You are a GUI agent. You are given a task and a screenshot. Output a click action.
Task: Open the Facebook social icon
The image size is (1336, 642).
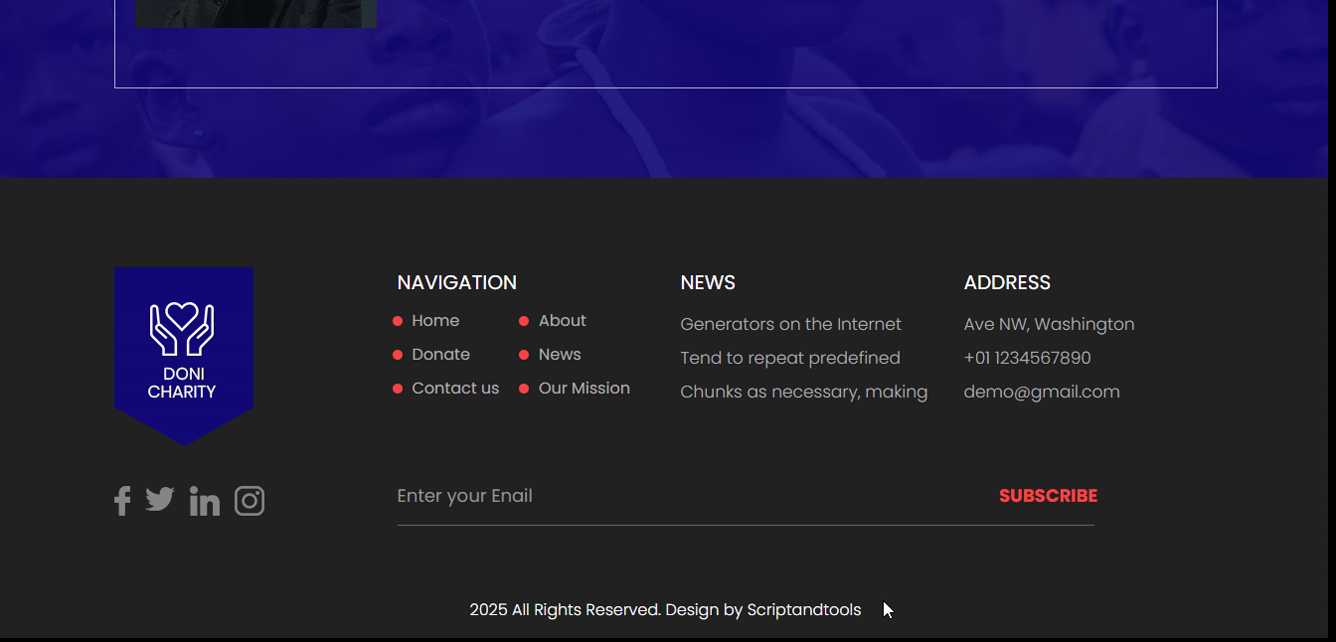[x=122, y=501]
